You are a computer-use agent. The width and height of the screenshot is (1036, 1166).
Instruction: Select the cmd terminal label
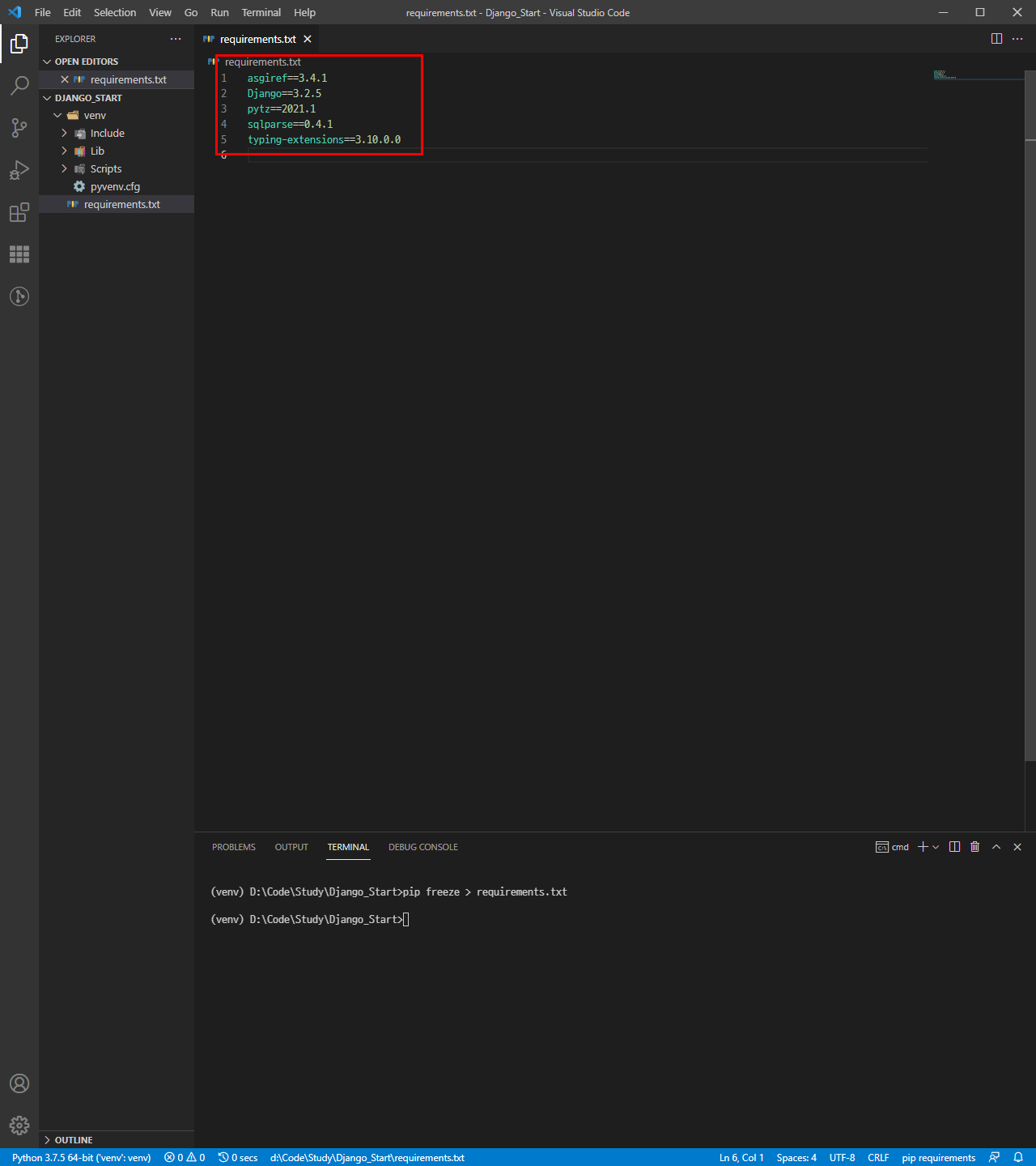pyautogui.click(x=892, y=847)
